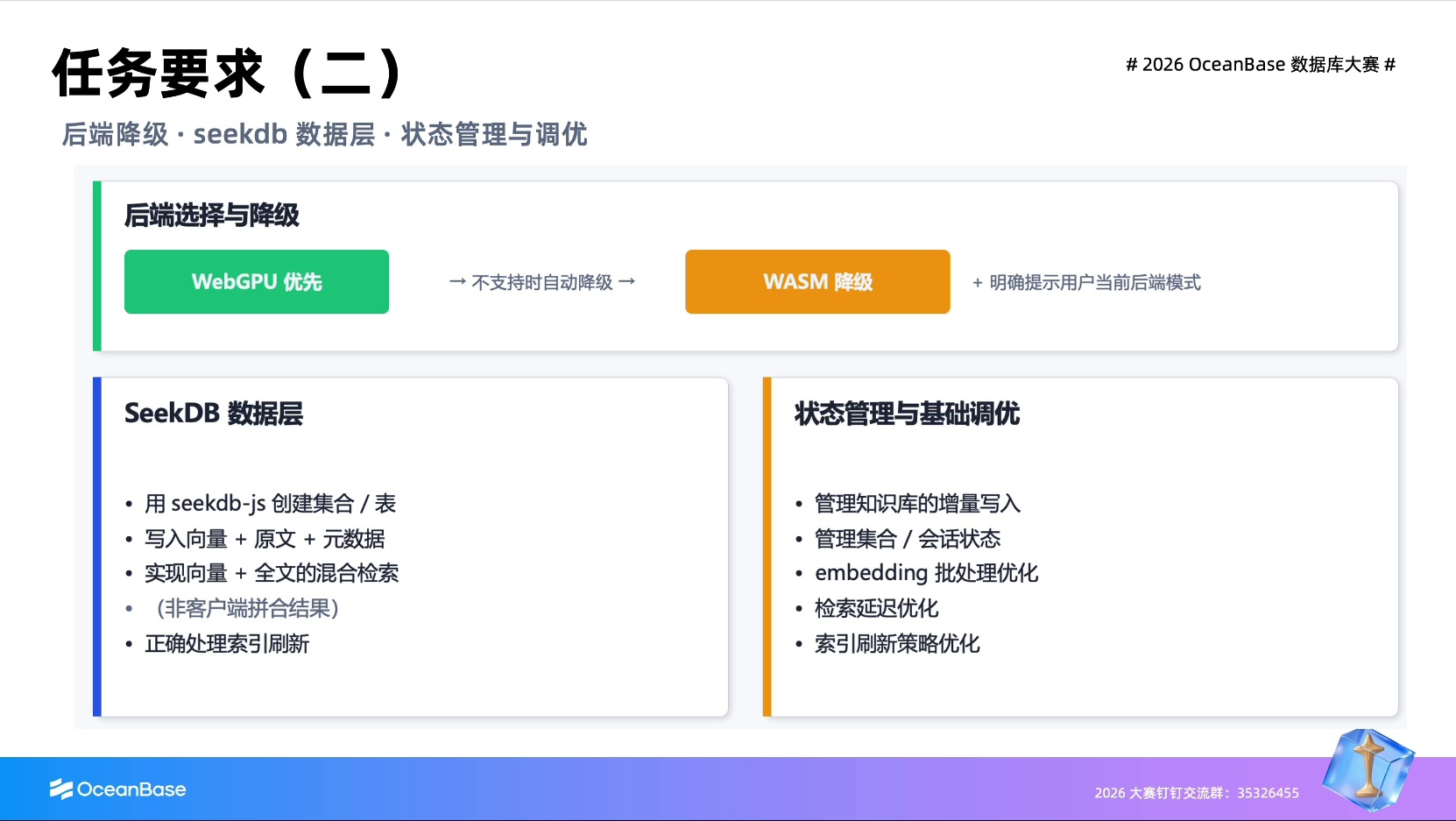1456x821 pixels.
Task: Click the green WebGPU 优先 box
Action: tap(257, 281)
